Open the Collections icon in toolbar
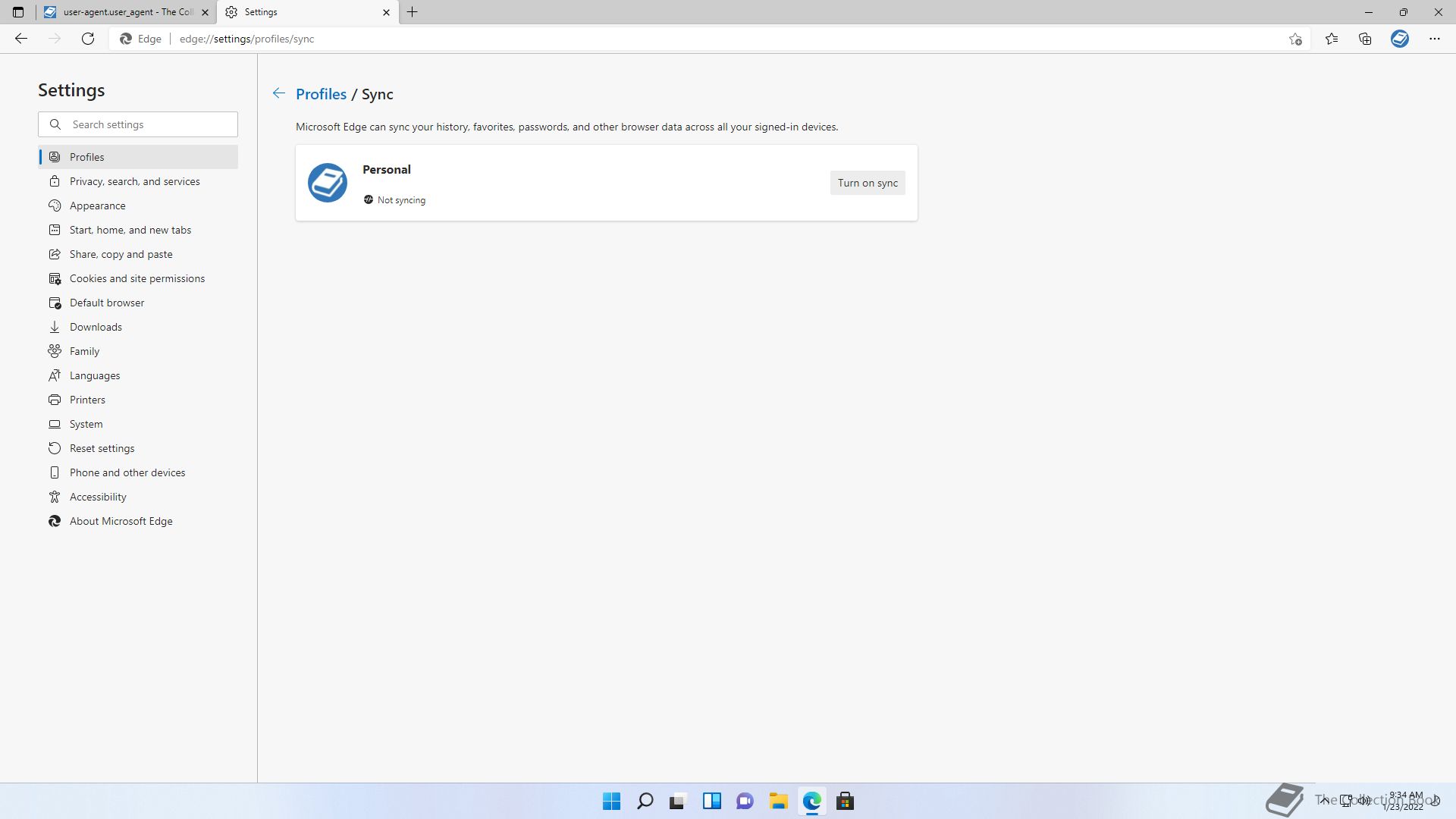Viewport: 1456px width, 819px height. pyautogui.click(x=1365, y=39)
